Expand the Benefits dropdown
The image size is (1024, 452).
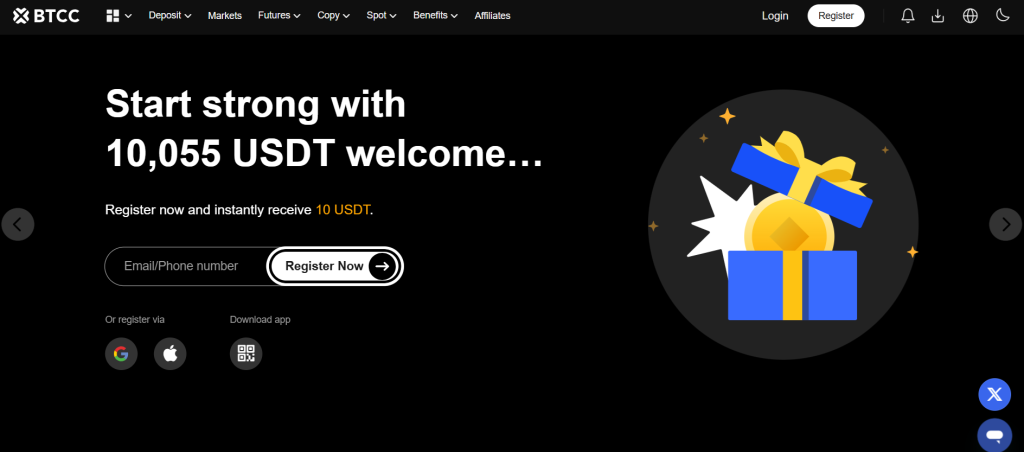click(436, 16)
